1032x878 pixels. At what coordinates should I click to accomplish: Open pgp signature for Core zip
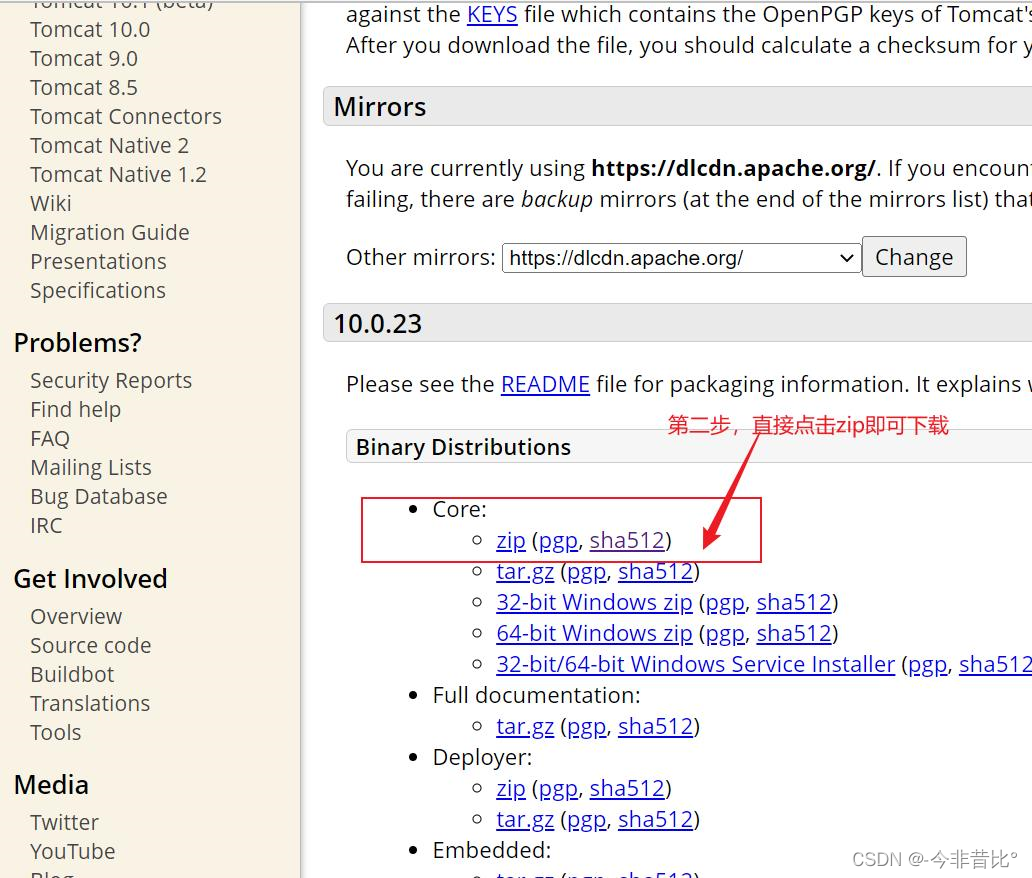tap(558, 542)
